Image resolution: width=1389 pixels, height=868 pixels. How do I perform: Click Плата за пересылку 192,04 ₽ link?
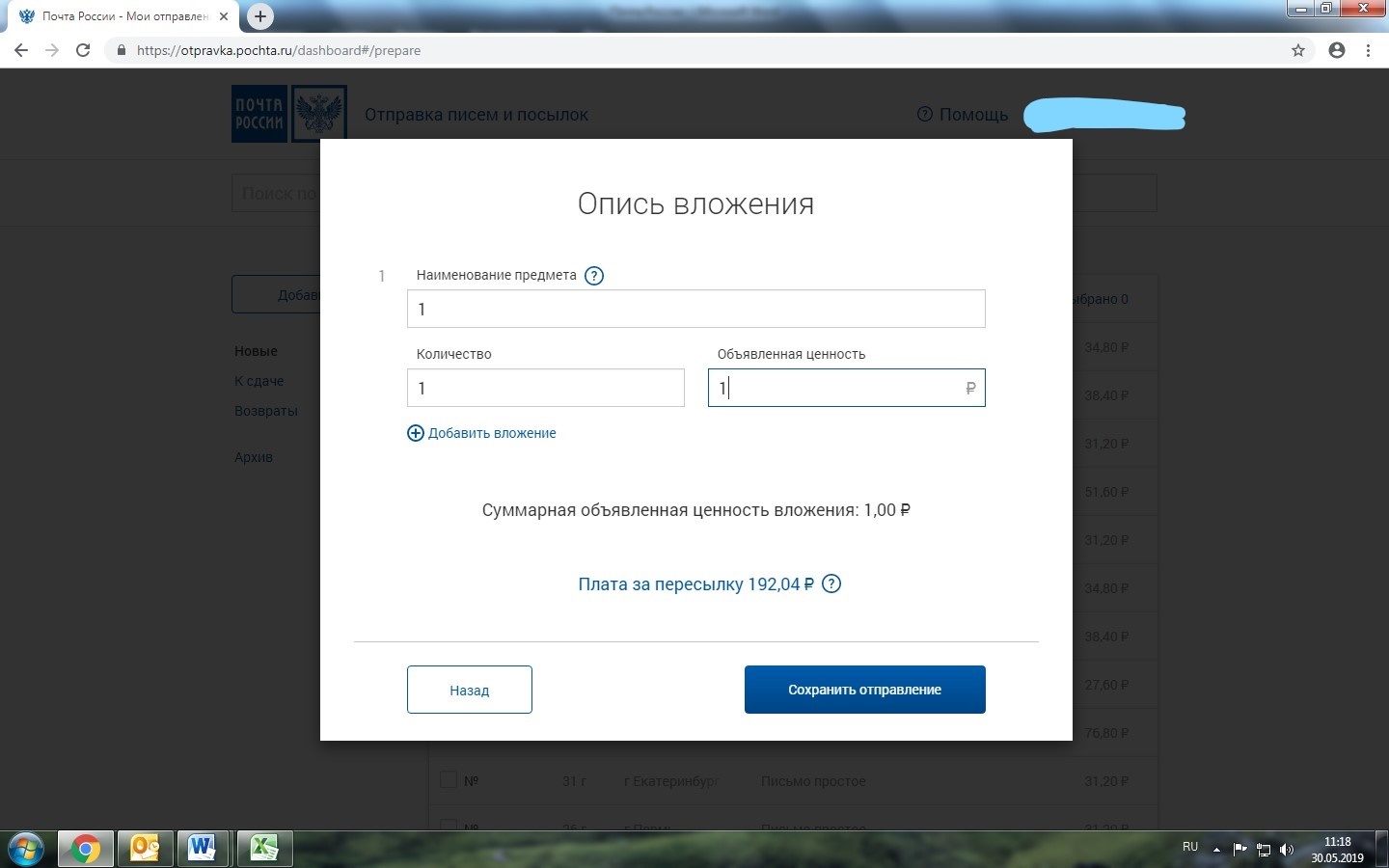tap(696, 584)
